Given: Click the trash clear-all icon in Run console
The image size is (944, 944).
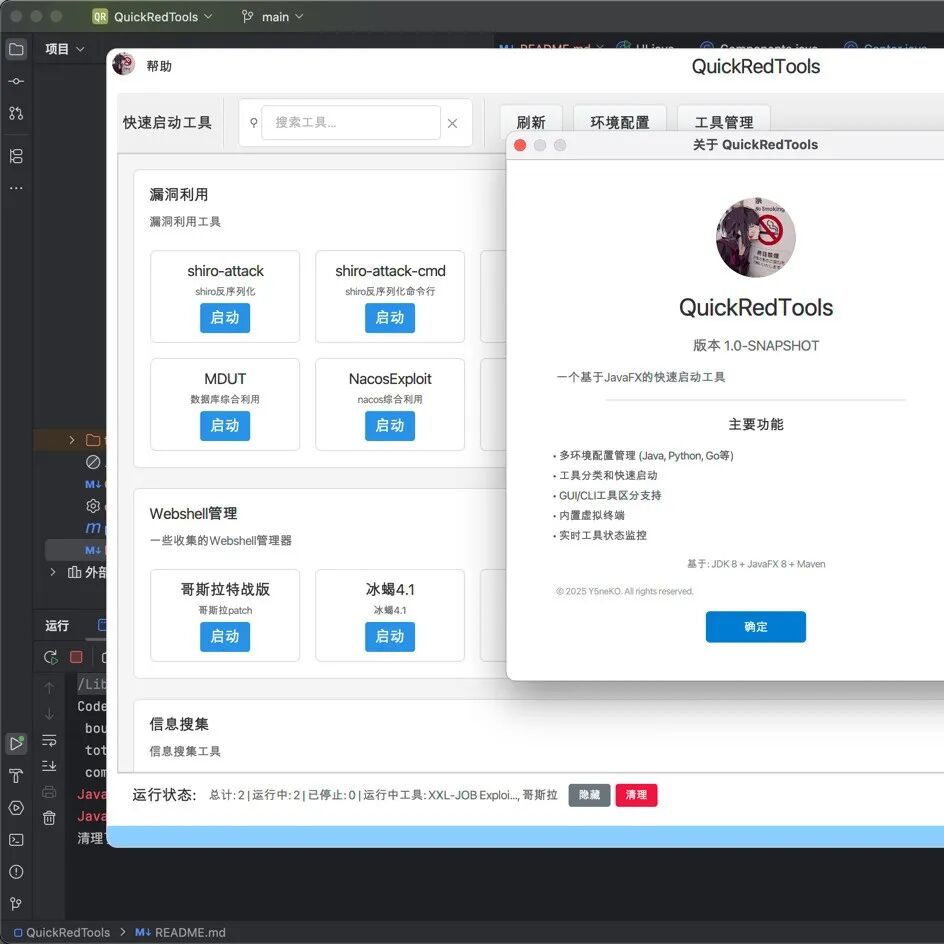Looking at the screenshot, I should (49, 818).
